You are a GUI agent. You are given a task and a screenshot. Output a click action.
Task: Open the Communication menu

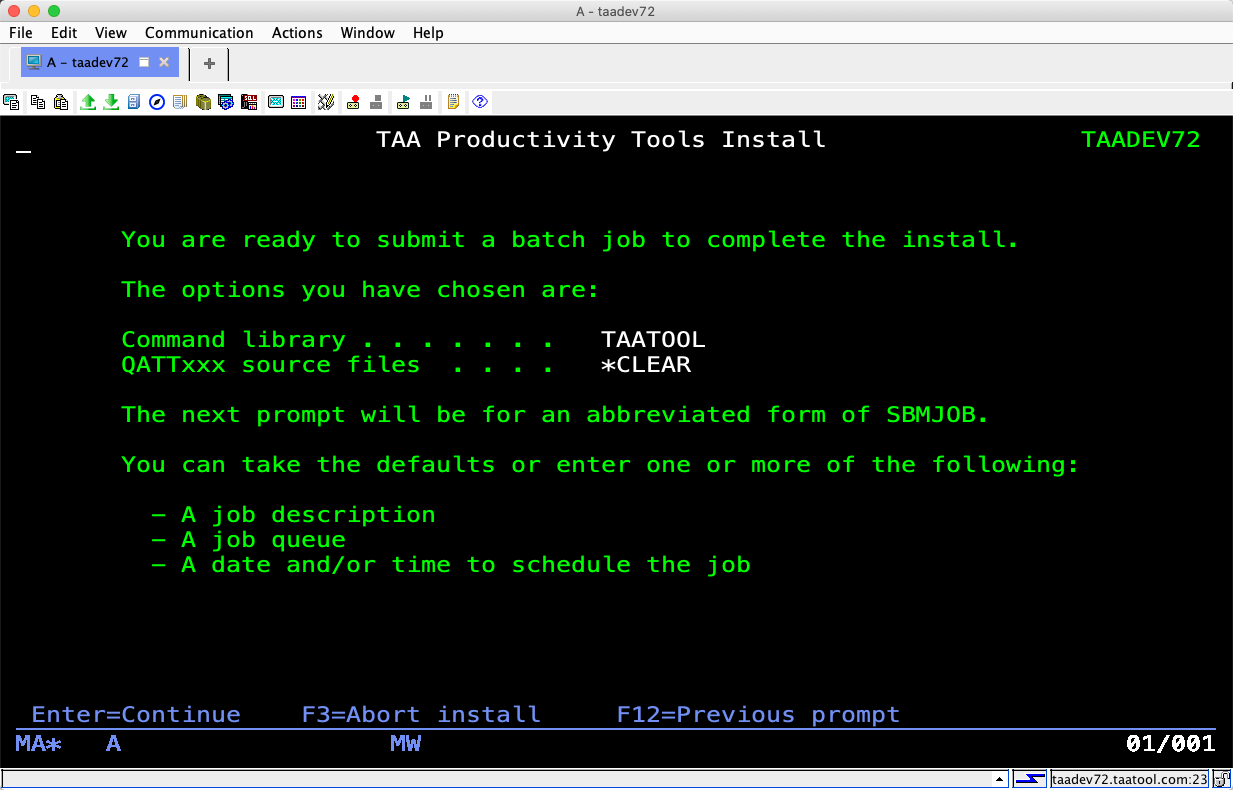tap(199, 33)
